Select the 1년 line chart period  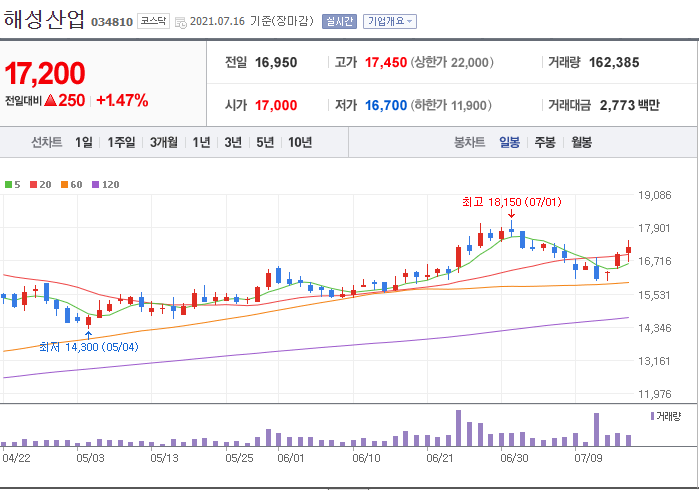pyautogui.click(x=201, y=142)
